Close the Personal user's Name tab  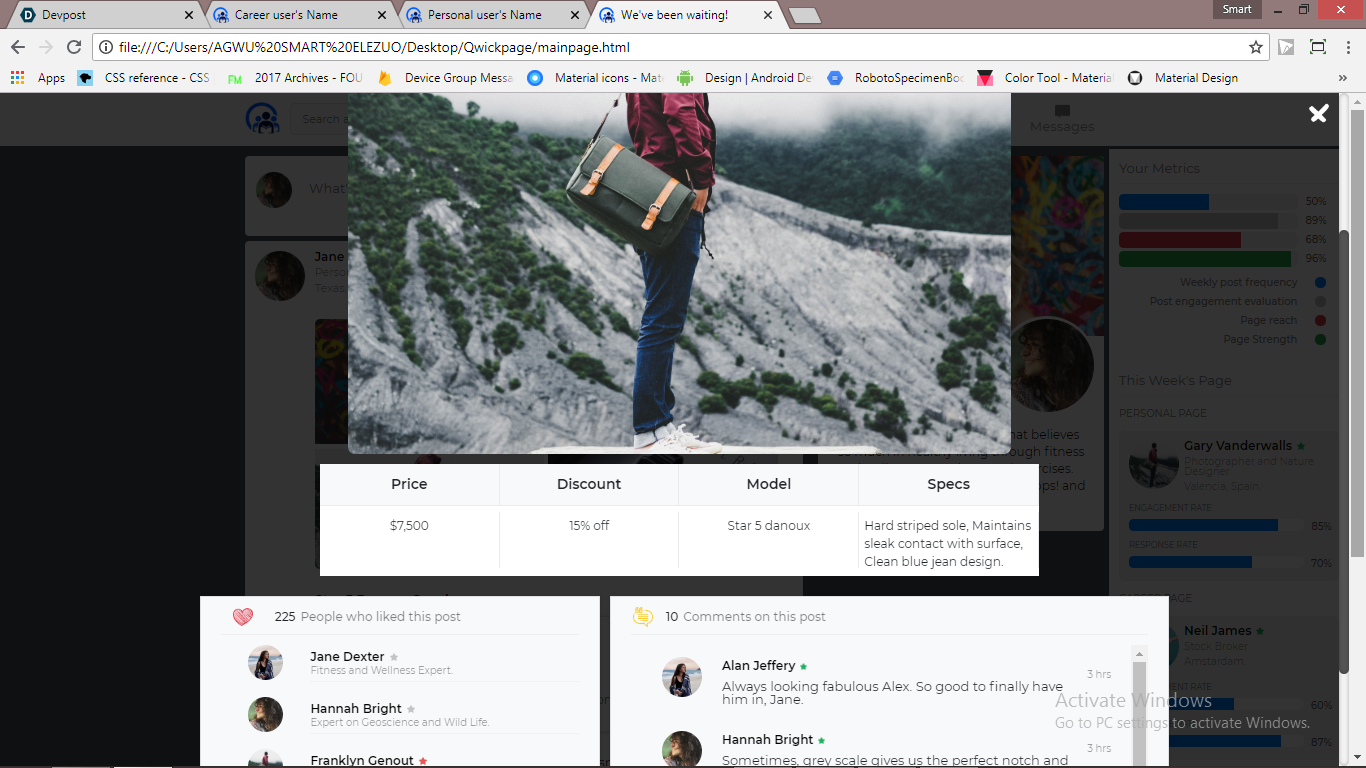click(x=574, y=15)
